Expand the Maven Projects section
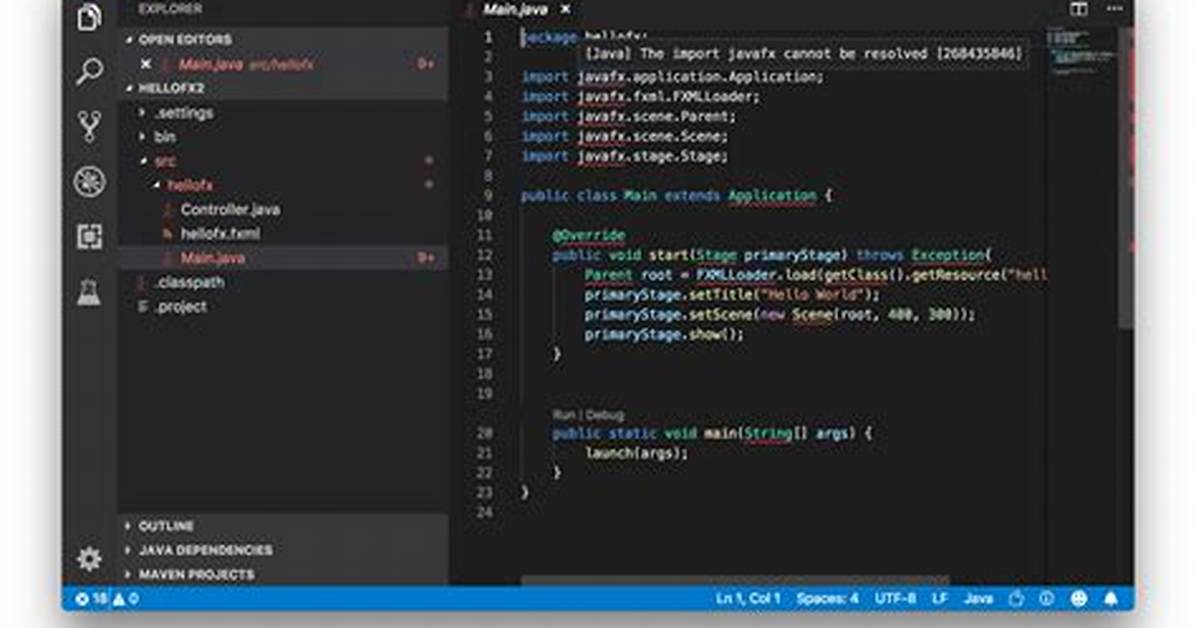Screen dimensions: 1196x628 (283, 574)
